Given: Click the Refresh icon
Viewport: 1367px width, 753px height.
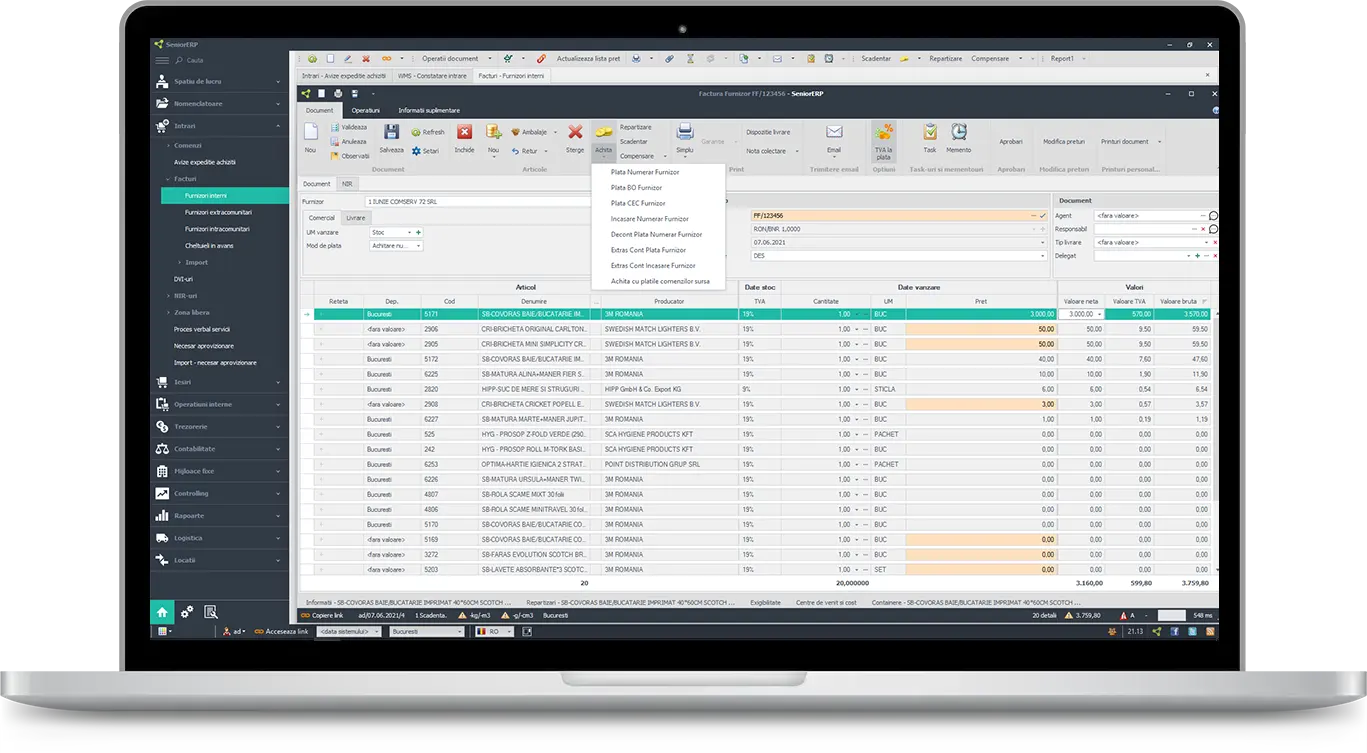Looking at the screenshot, I should point(416,132).
